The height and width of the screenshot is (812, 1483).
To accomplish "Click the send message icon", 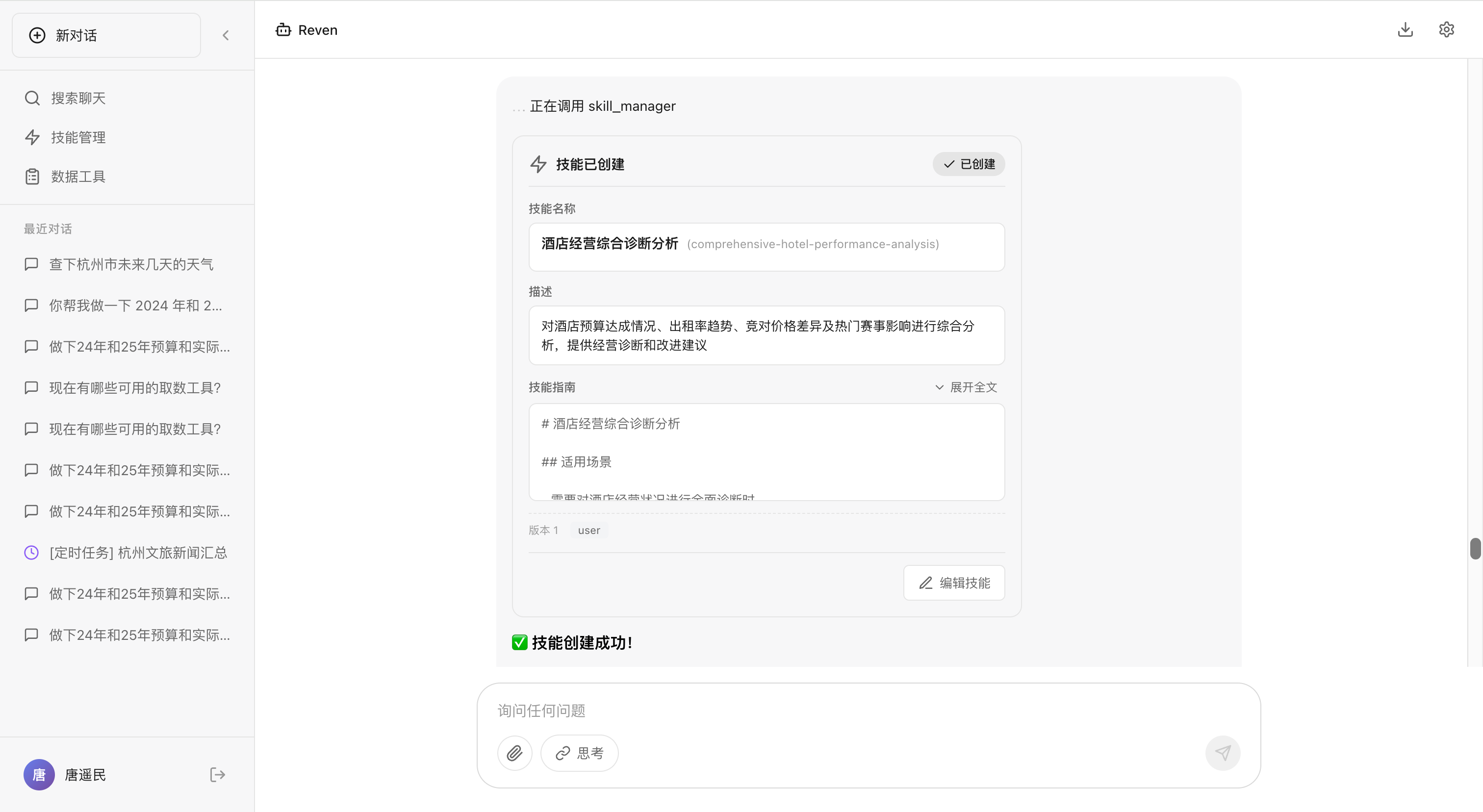I will click(1223, 753).
